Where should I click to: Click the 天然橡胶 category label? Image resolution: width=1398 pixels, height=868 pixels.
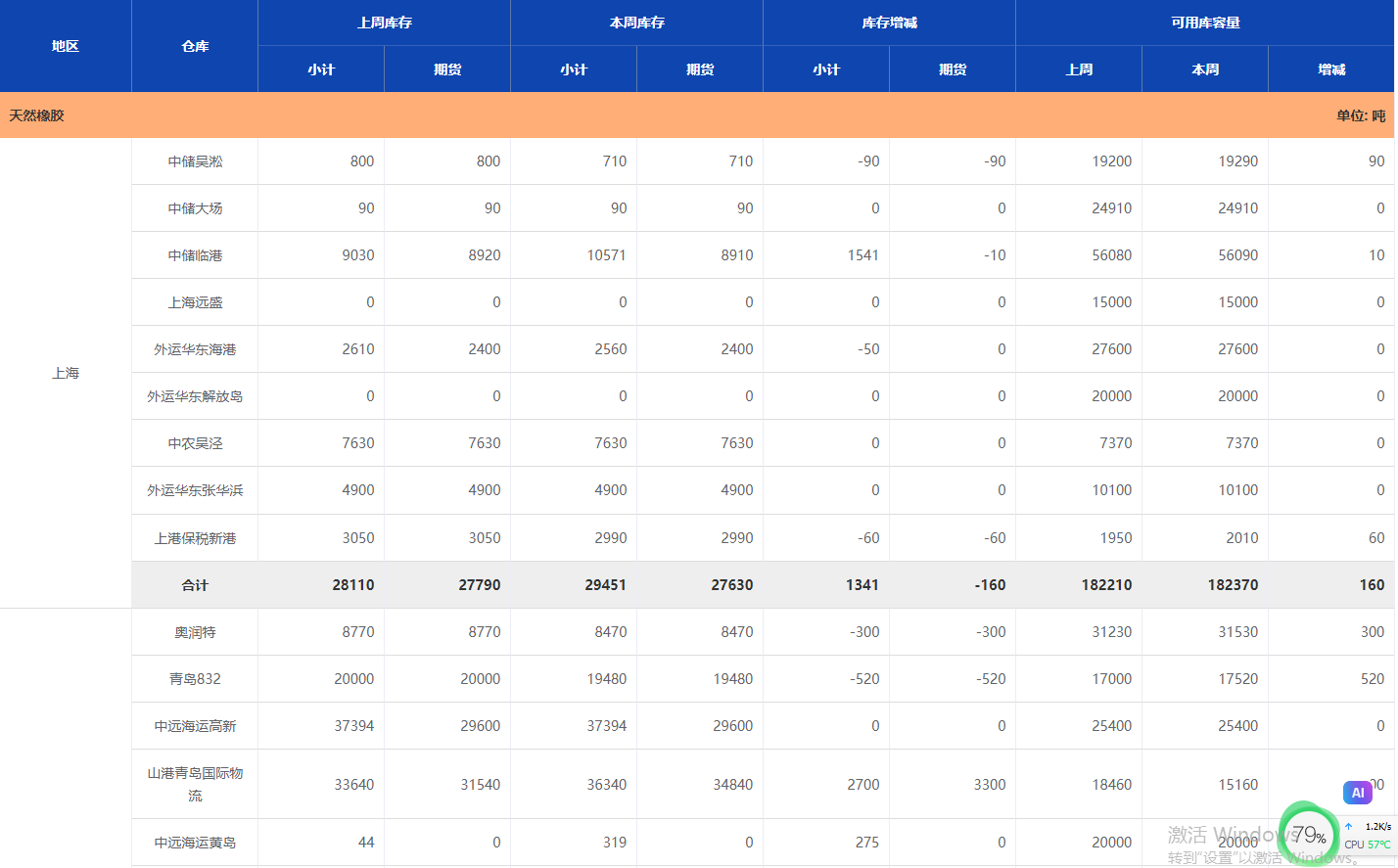[37, 115]
